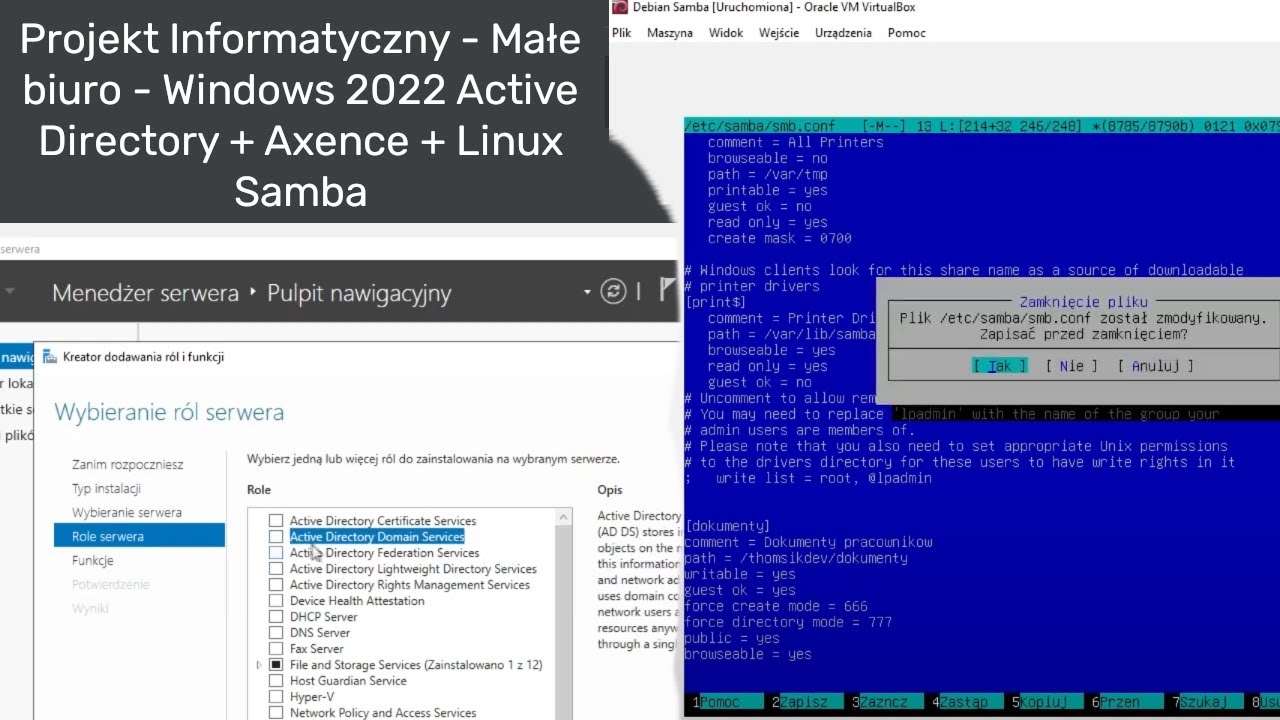
Task: Click Anuluj in the close file dialog
Action: pos(1156,366)
